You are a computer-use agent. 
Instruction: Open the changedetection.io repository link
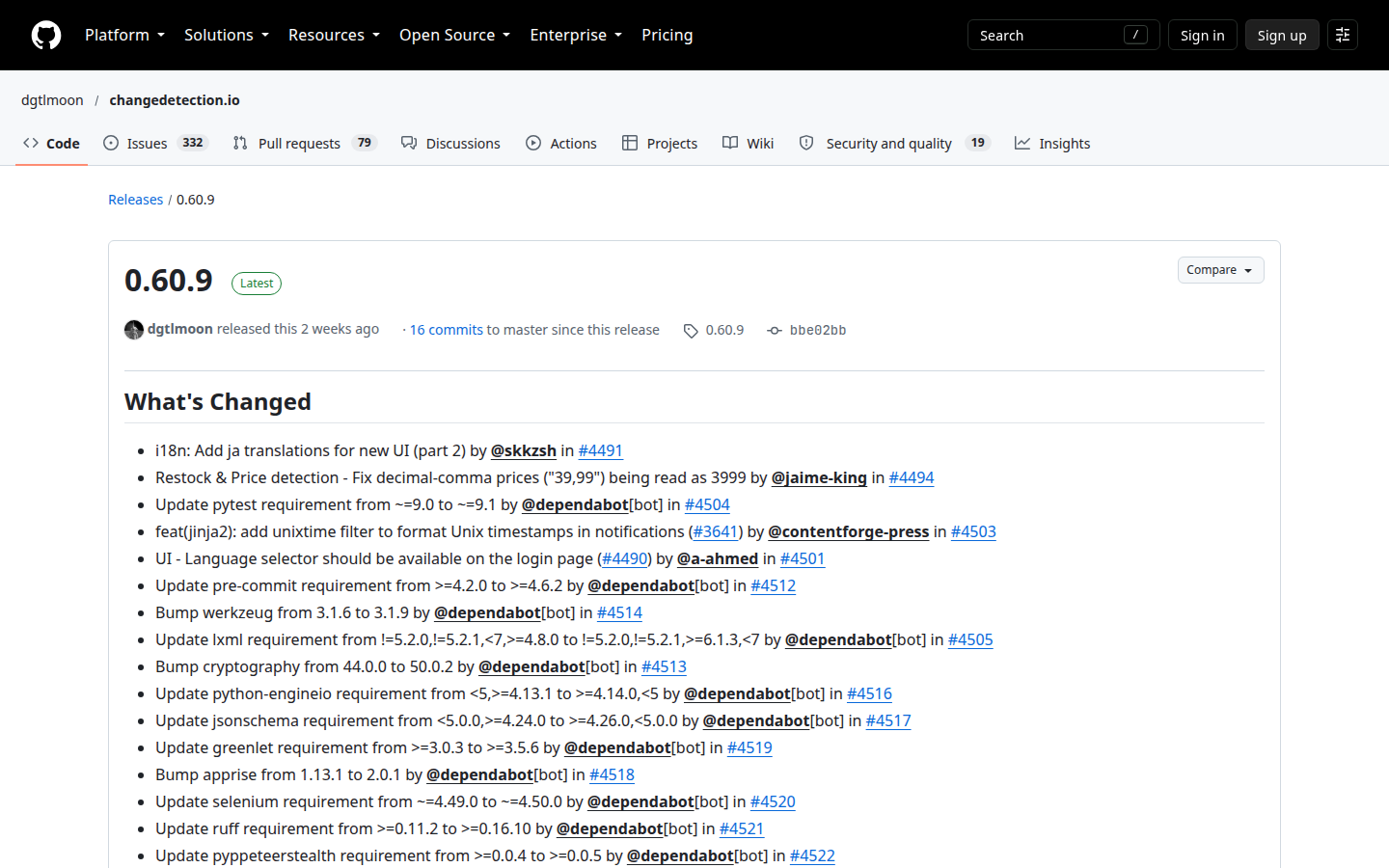[175, 100]
